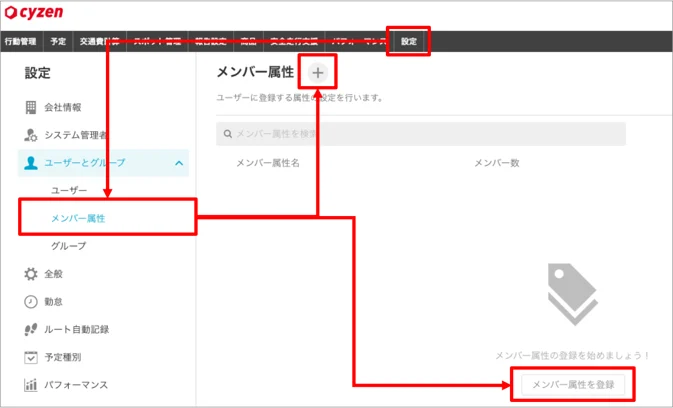Click the ルート自動記録 footprints icon
The height and width of the screenshot is (408, 673).
pyautogui.click(x=30, y=329)
